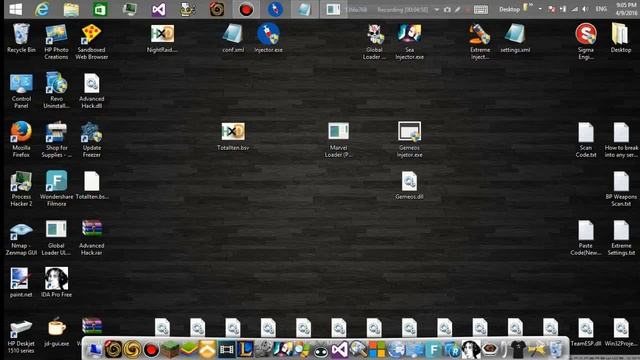Screen dimensions: 640x360
Task: Launch Gemeos Injector.exe
Action: [x=409, y=140]
